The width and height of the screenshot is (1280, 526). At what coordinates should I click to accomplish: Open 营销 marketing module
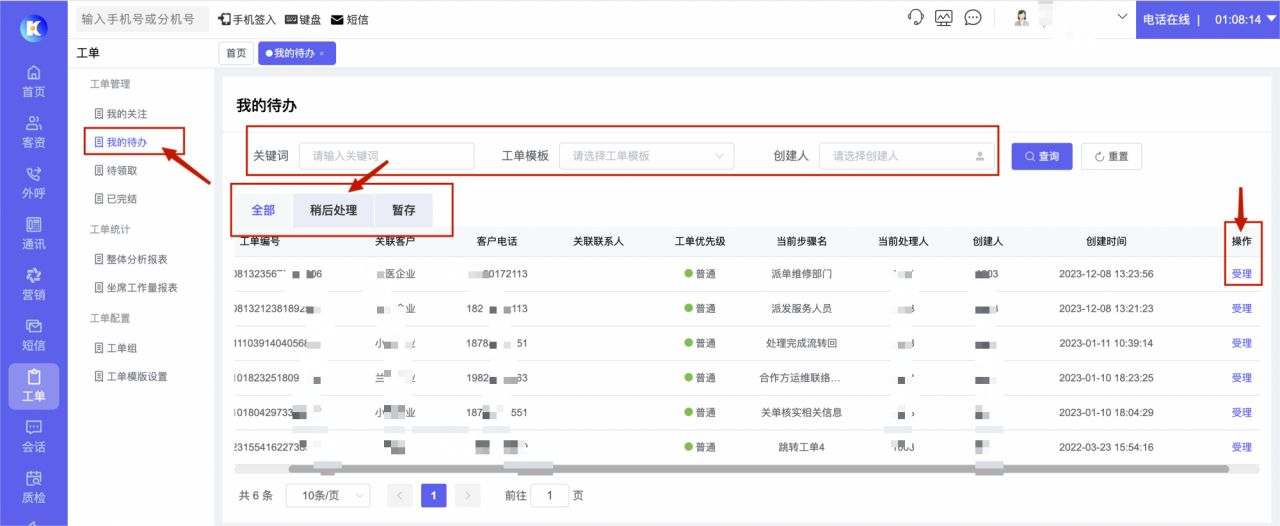point(33,284)
